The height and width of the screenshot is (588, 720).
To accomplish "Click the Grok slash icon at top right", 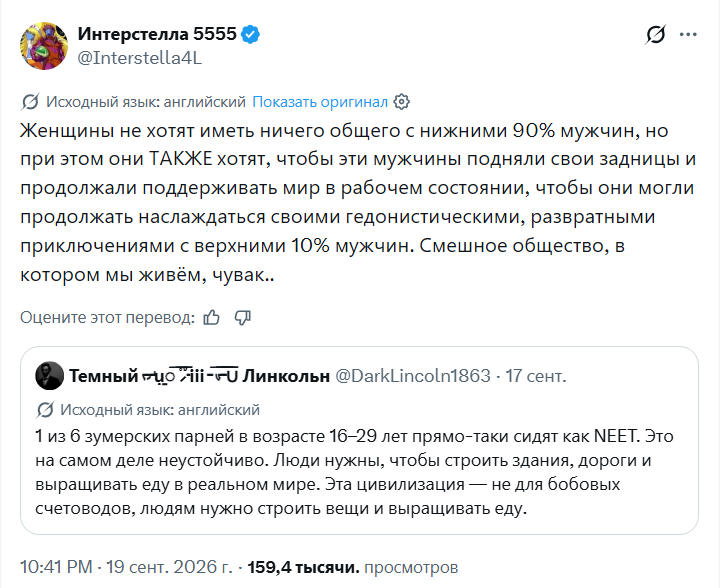I will (655, 34).
